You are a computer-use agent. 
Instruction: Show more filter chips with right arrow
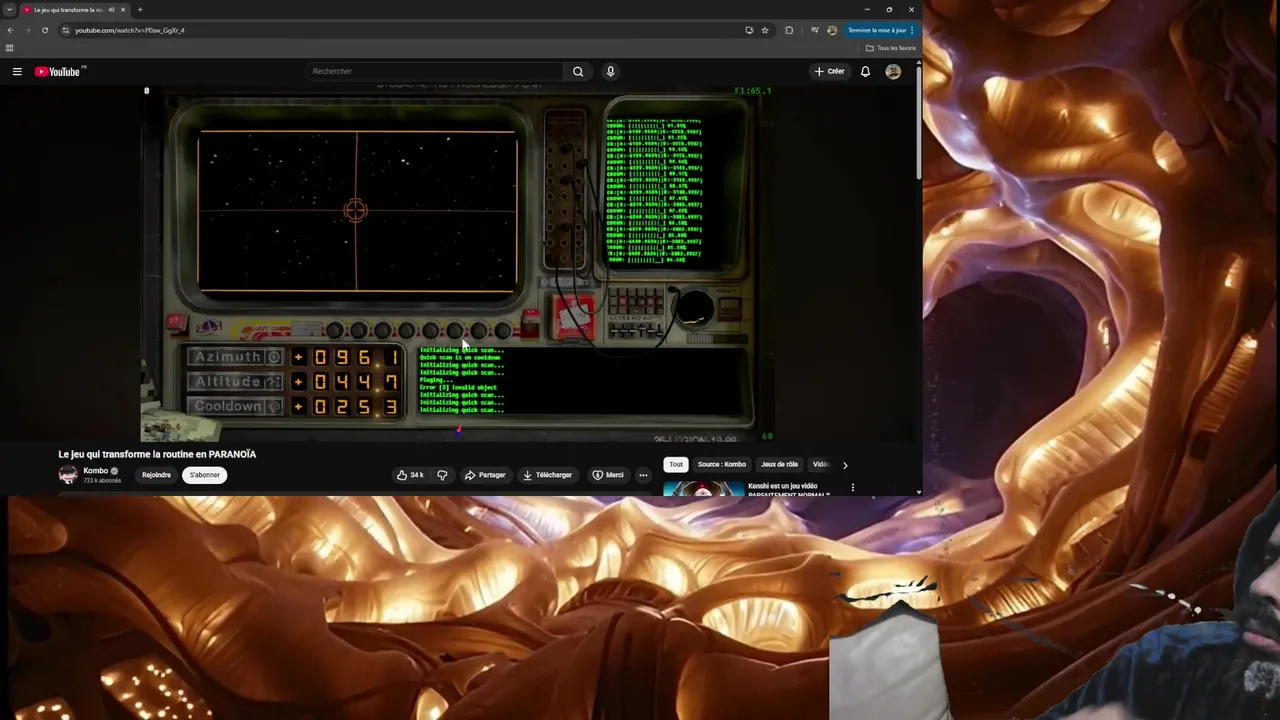click(845, 465)
